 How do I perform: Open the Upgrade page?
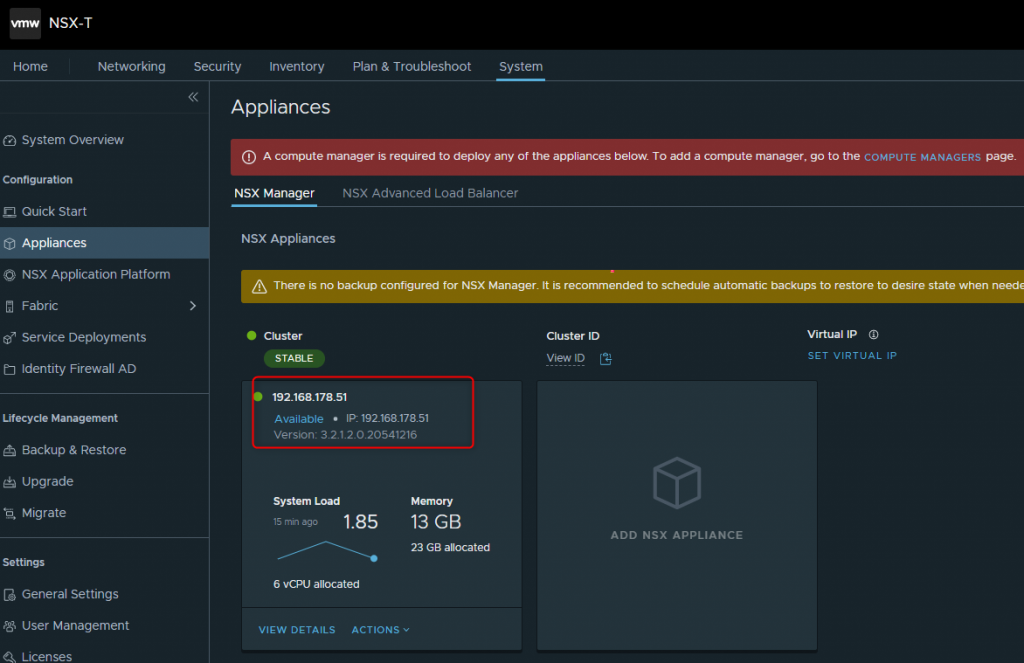coord(47,481)
